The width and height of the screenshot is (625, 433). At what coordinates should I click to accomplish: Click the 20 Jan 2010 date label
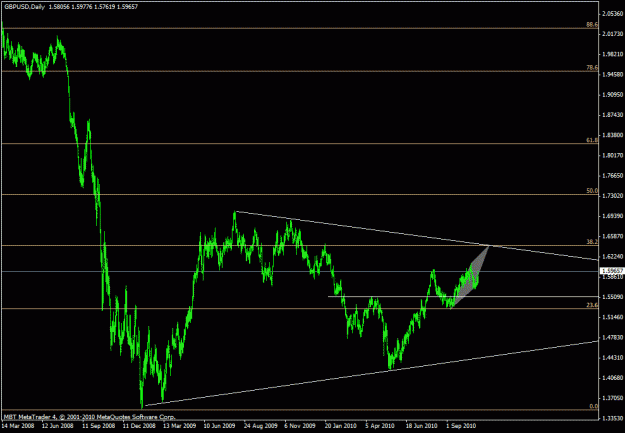coord(341,426)
